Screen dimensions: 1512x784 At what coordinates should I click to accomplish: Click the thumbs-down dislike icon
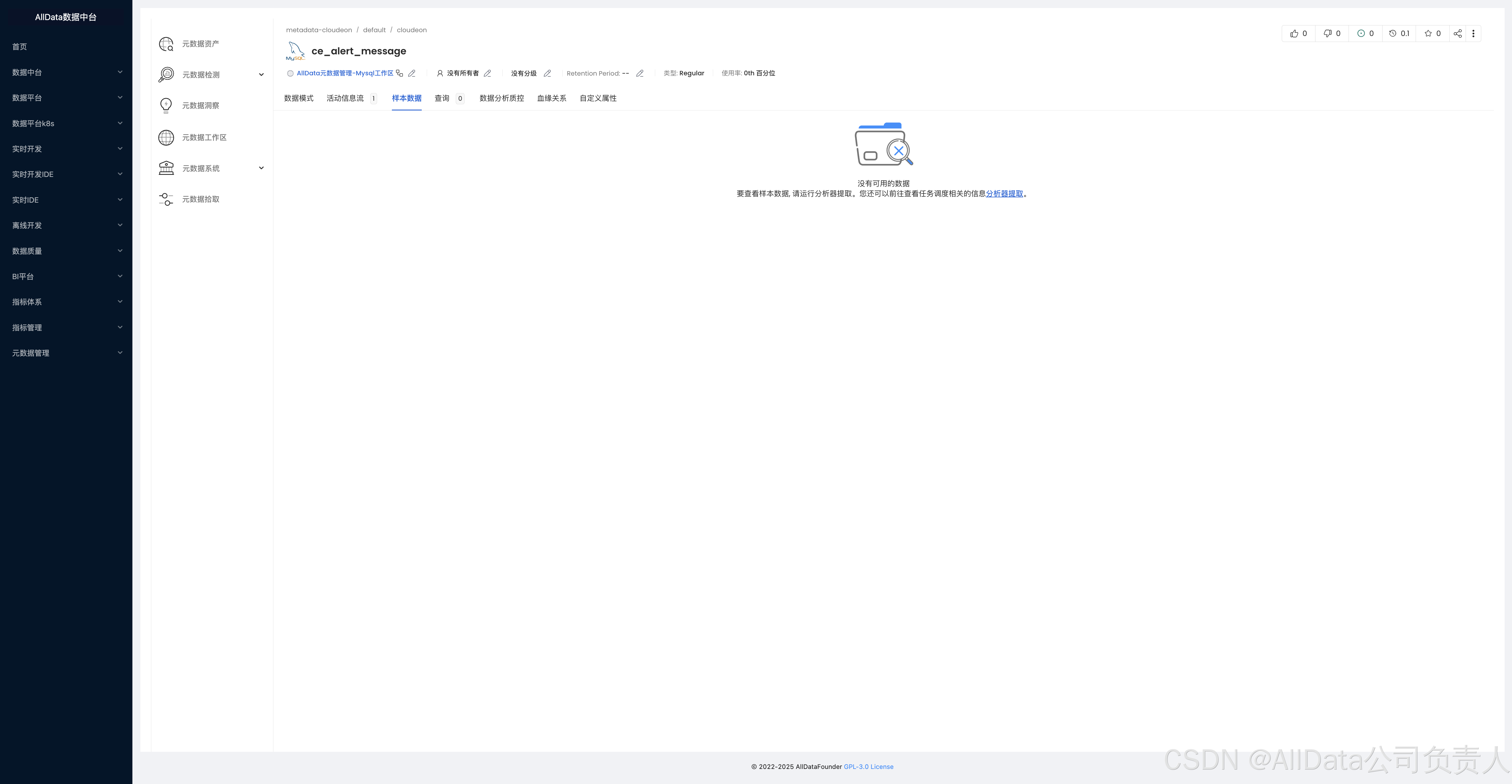pyautogui.click(x=1327, y=33)
